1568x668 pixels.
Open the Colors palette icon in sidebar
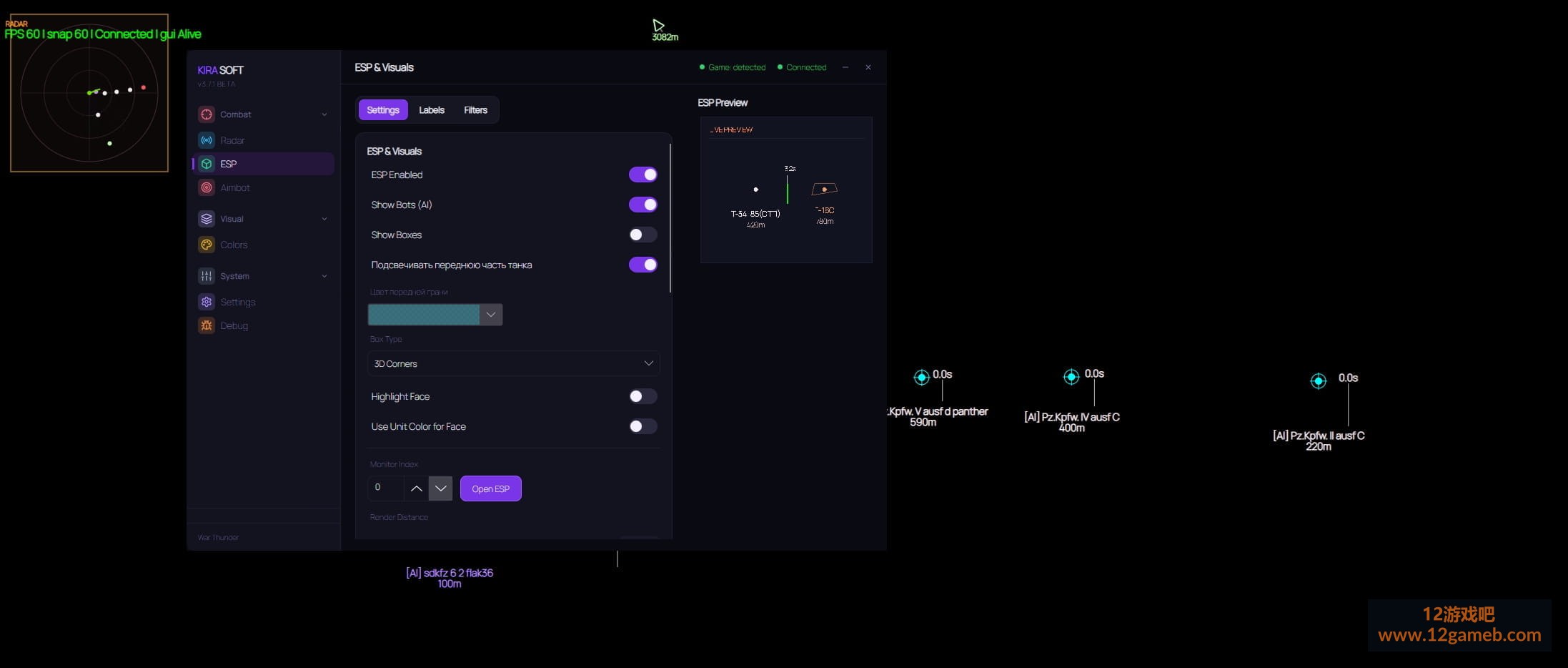(207, 245)
